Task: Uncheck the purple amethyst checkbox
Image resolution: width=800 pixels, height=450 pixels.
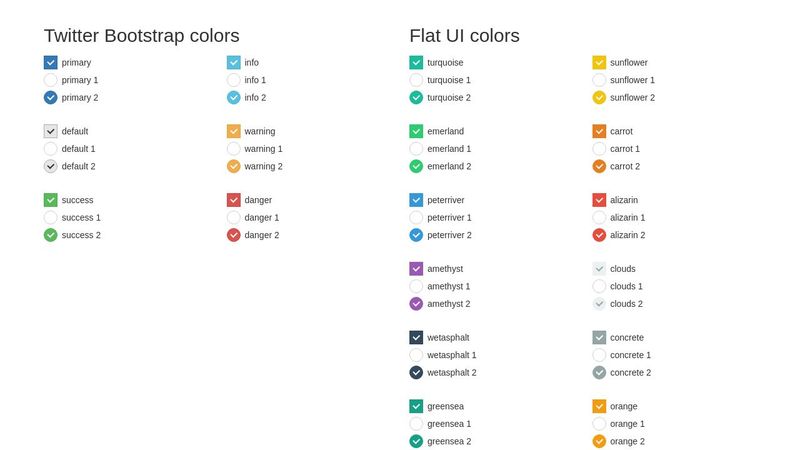Action: pos(416,269)
